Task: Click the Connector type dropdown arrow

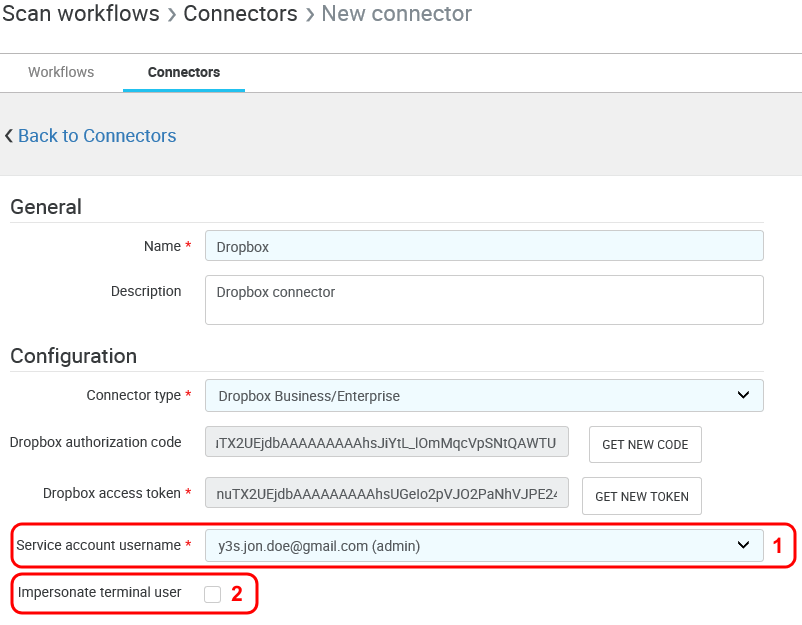Action: [743, 395]
